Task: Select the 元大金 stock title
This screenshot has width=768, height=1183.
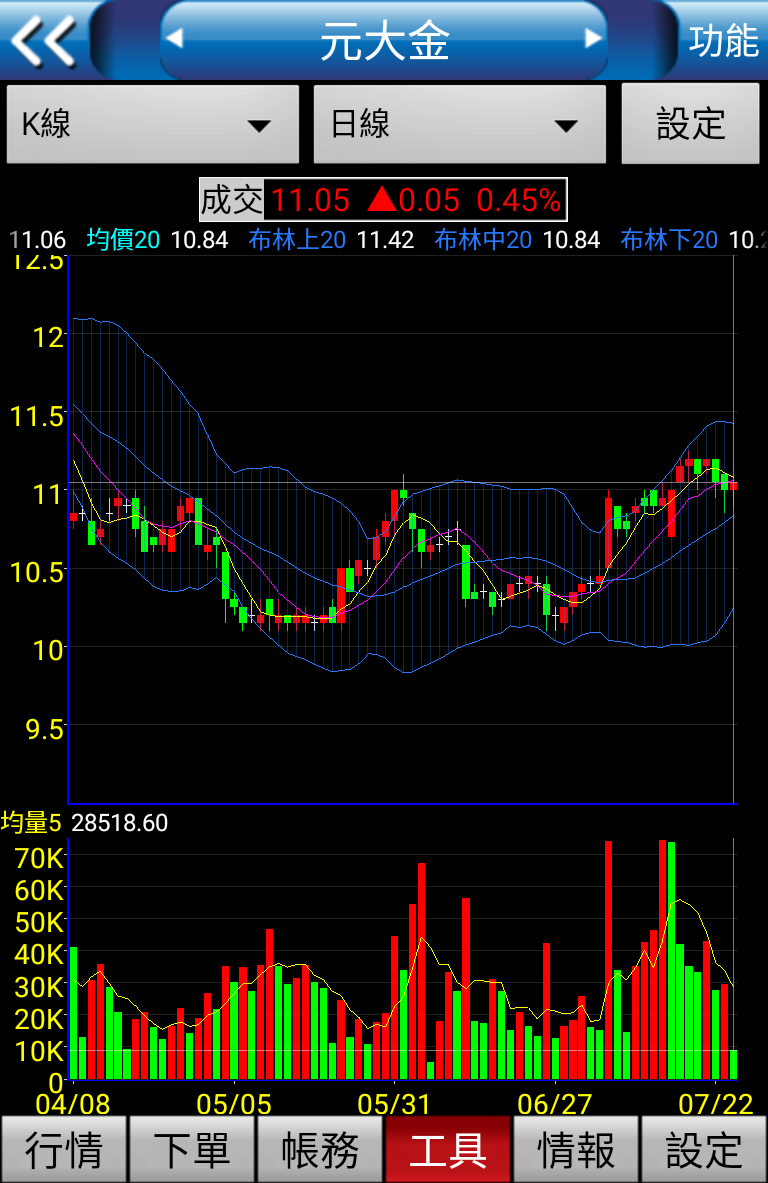Action: tap(385, 41)
